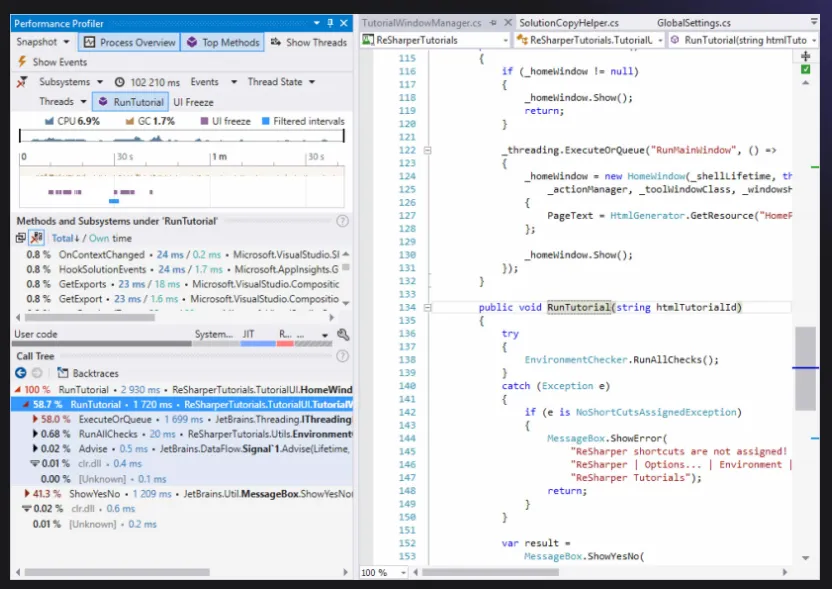832x589 pixels.
Task: Click the 1 m mark on the timeline ruler
Action: coord(219,157)
